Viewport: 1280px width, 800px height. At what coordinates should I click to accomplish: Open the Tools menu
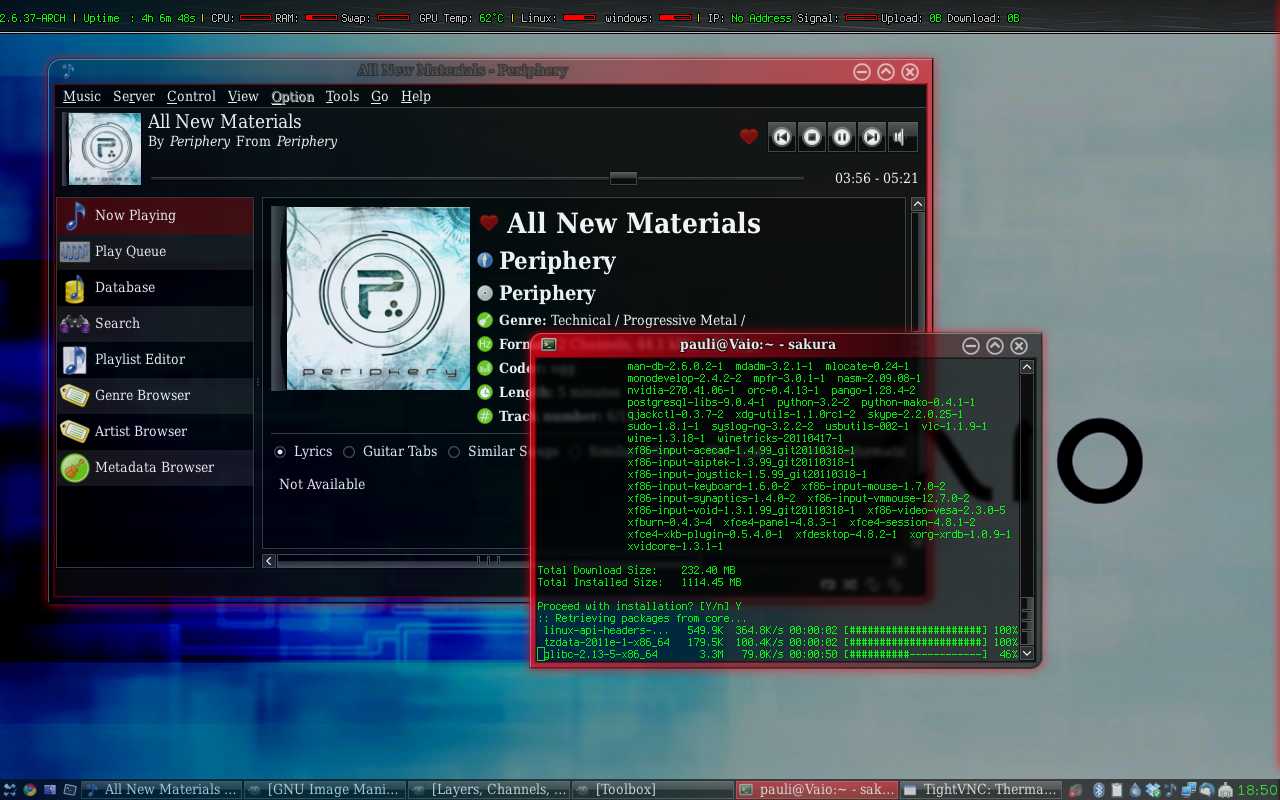(x=342, y=96)
